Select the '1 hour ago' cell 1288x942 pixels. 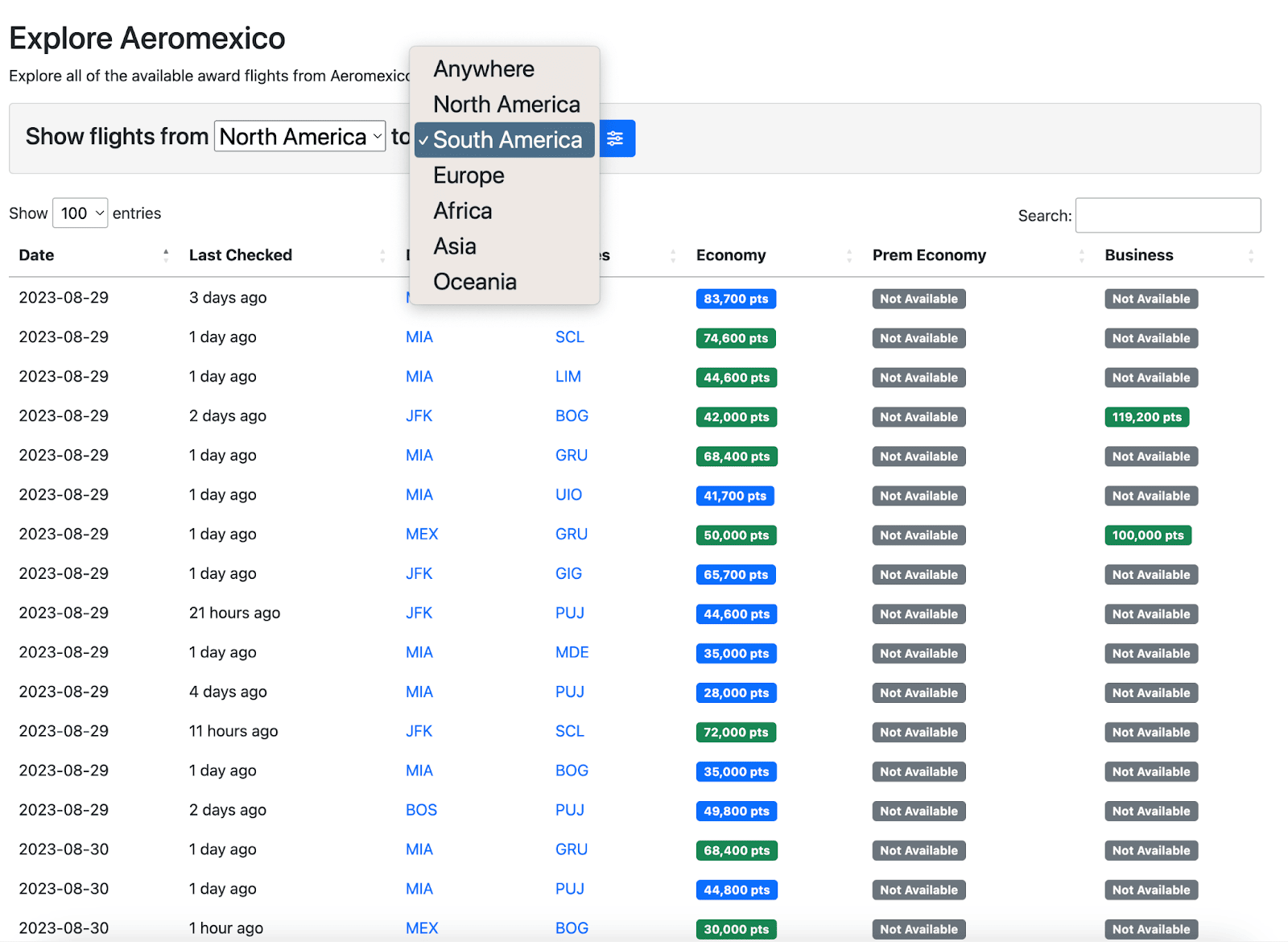[226, 928]
